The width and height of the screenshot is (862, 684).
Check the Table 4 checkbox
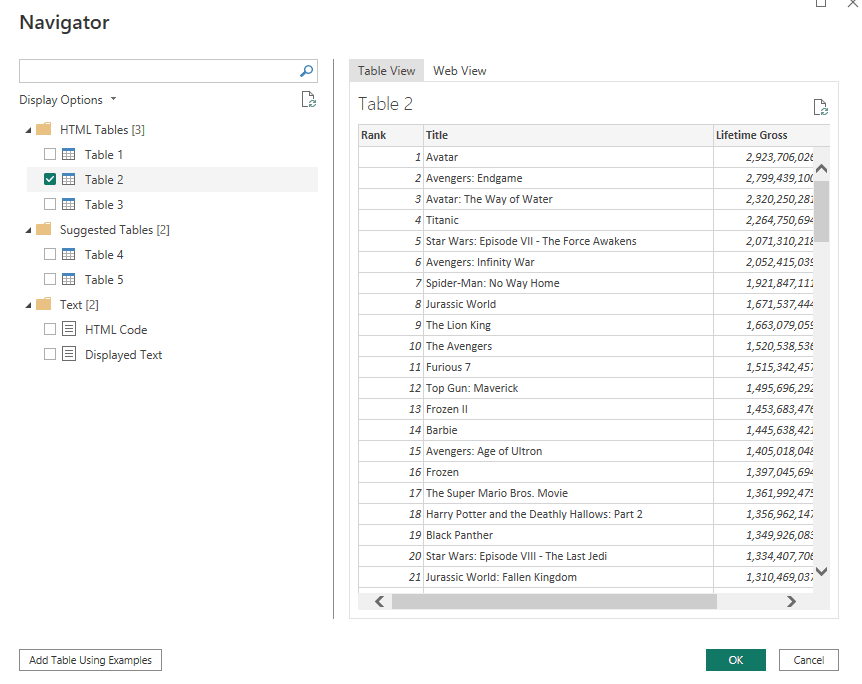(50, 255)
